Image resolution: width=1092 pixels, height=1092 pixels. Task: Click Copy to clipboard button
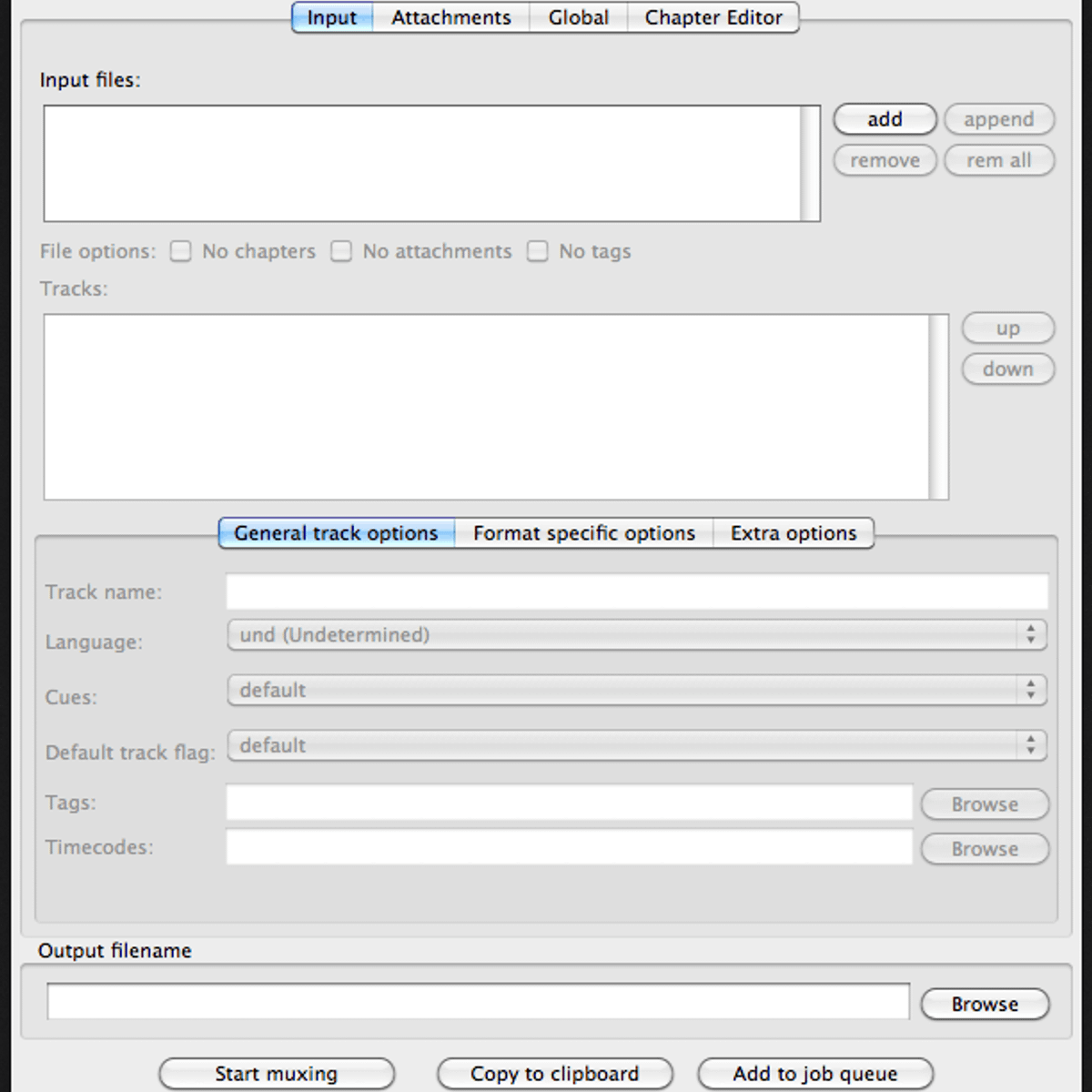554,1074
